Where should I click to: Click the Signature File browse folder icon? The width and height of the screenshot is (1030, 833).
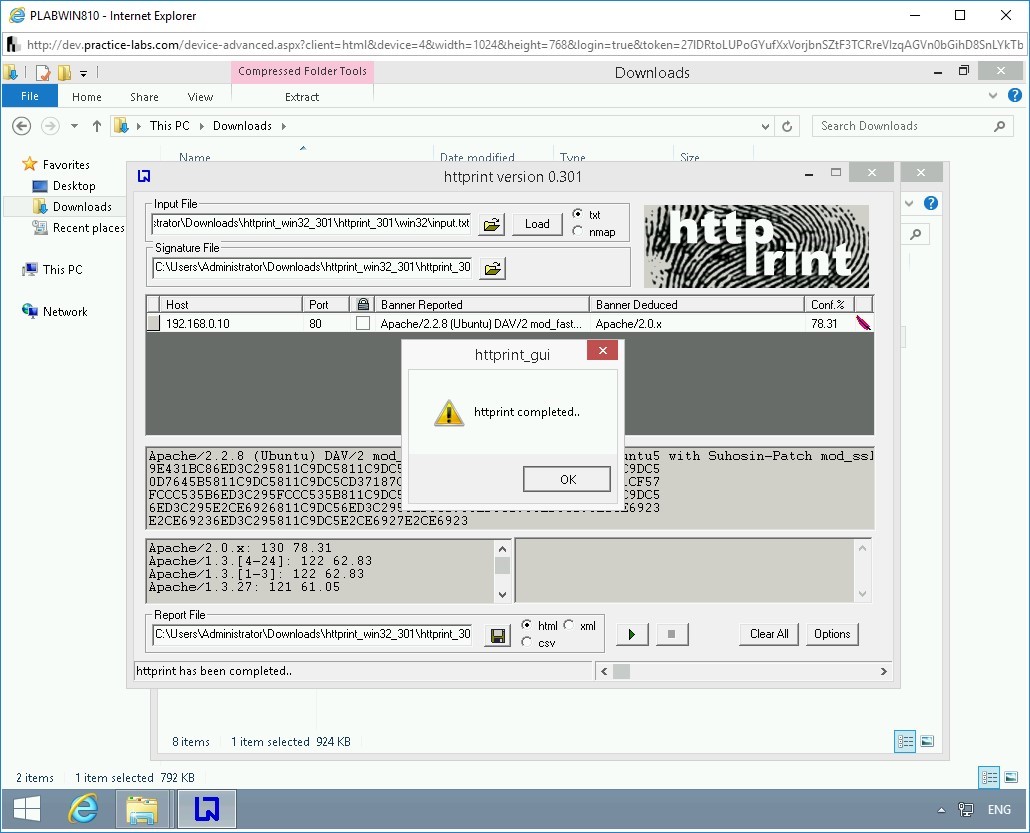(x=492, y=268)
